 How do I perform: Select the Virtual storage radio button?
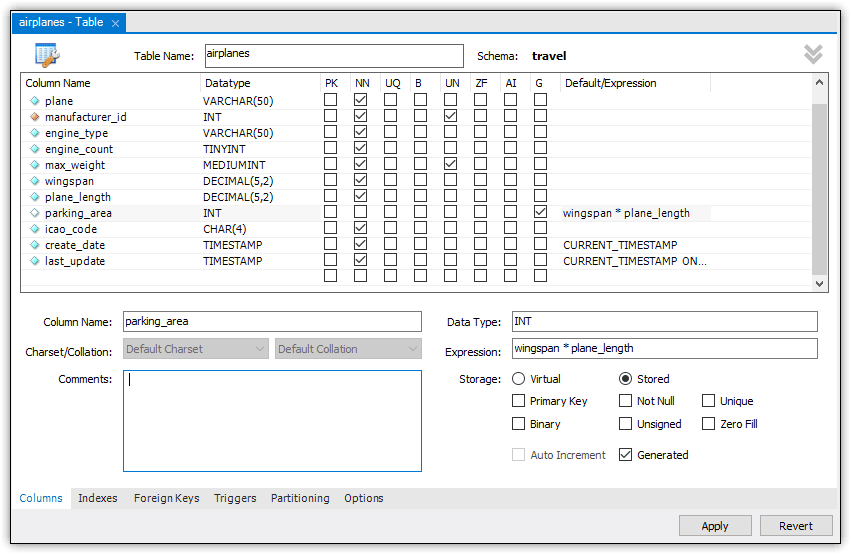point(518,379)
